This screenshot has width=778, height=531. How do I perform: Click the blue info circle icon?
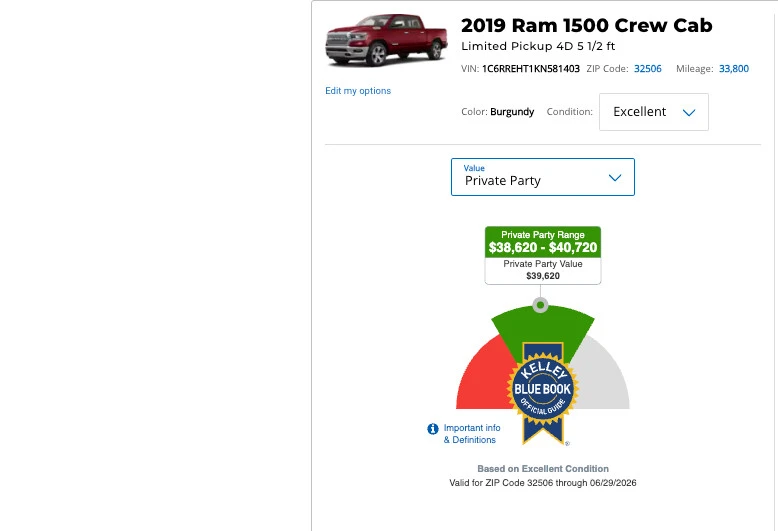(433, 429)
